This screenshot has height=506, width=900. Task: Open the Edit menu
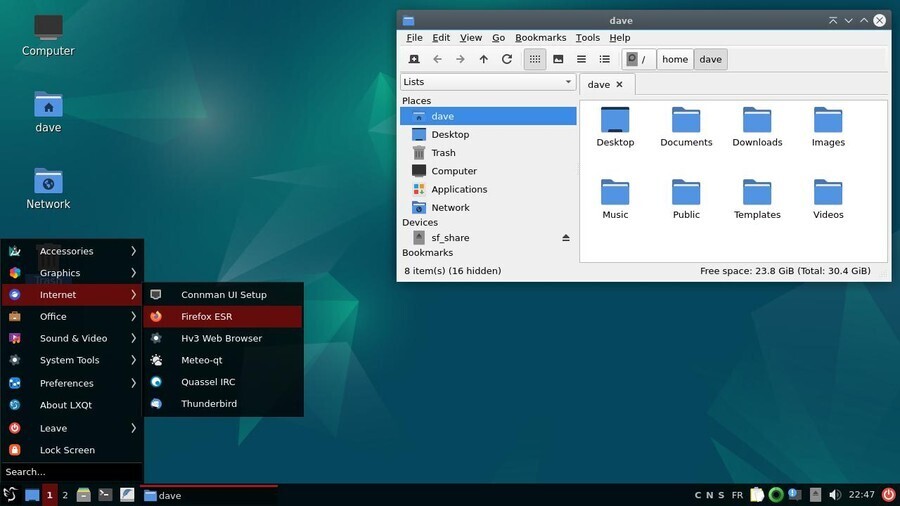441,37
